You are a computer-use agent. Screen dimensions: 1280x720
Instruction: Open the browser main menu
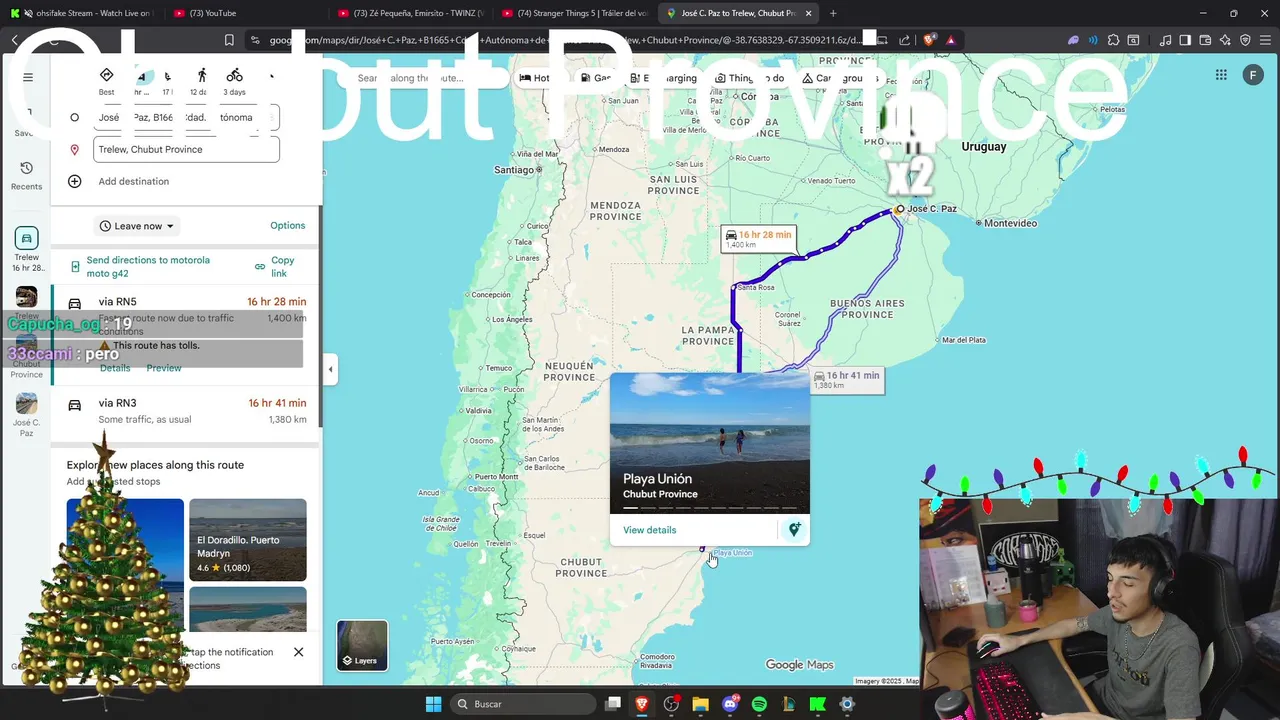pos(1266,40)
